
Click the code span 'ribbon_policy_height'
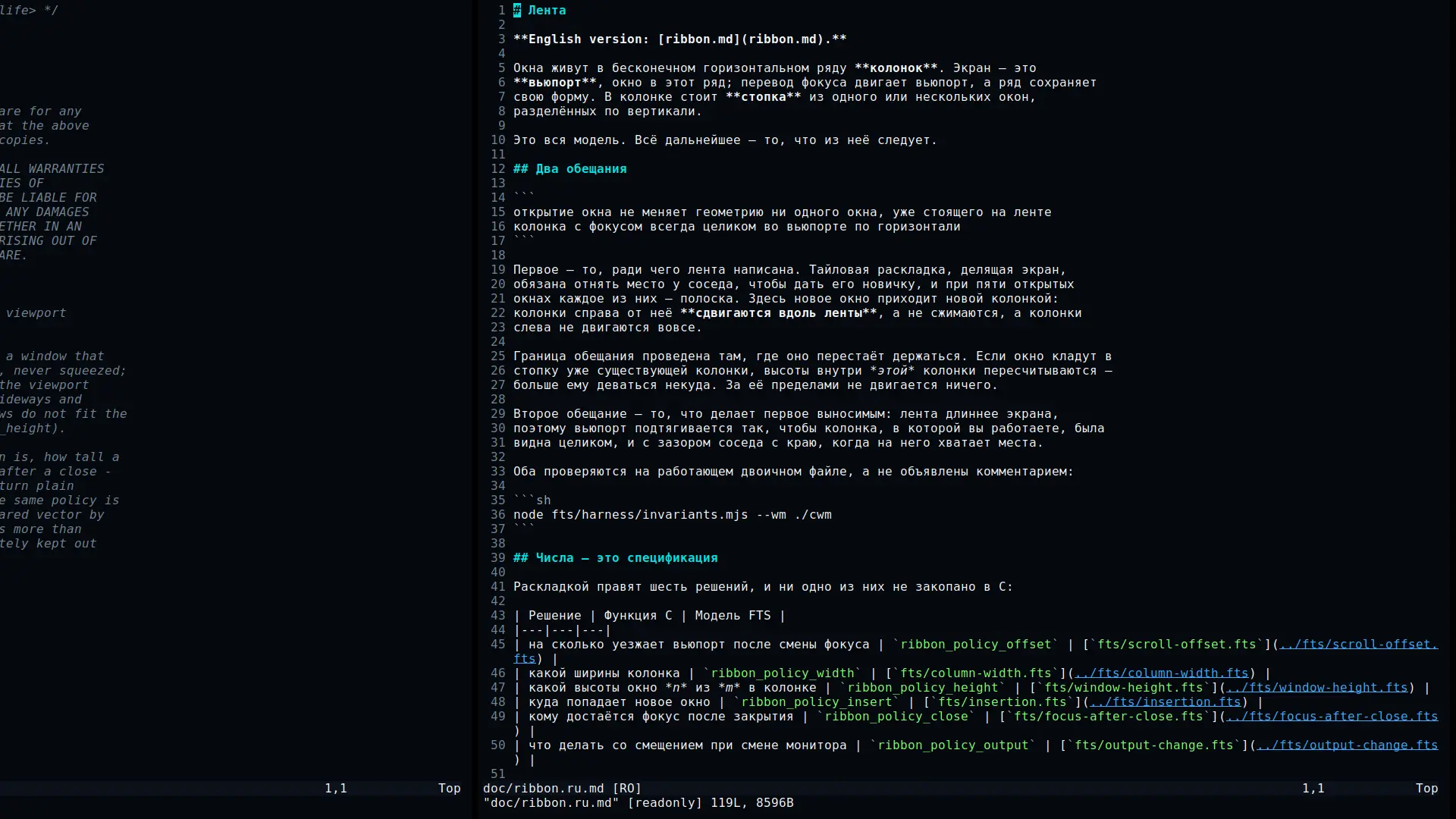923,688
